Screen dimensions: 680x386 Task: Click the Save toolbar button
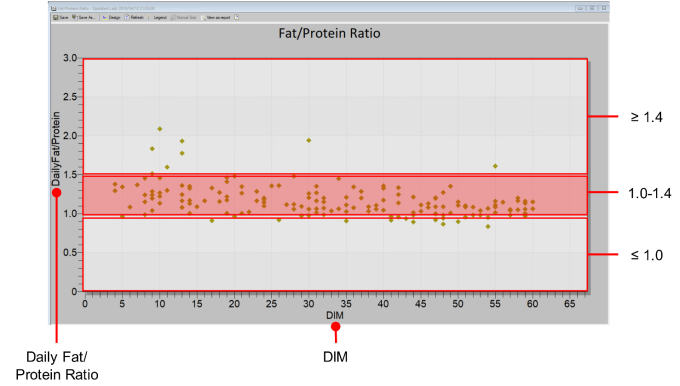click(61, 18)
